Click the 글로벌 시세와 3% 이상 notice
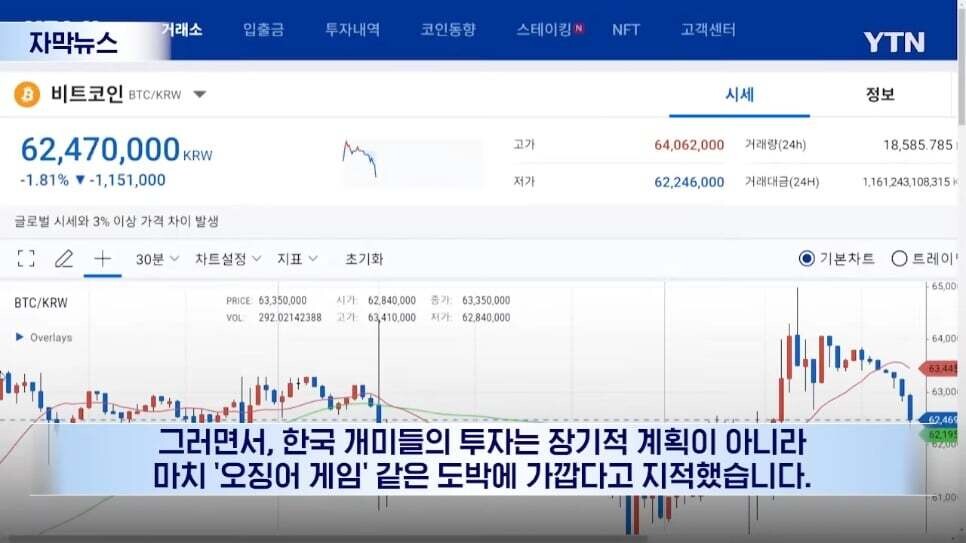 click(116, 221)
